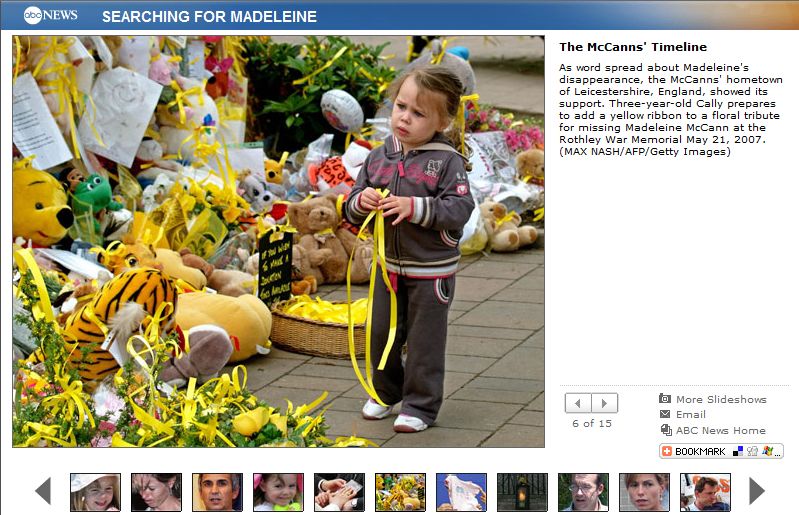Viewport: 799px width, 515px height.
Task: Click the Digg bookmark icon
Action: click(753, 451)
